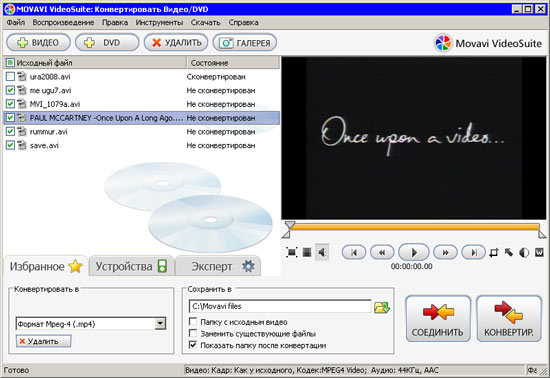
Task: Uncheck the rummur.avi file checkbox
Action: [11, 131]
